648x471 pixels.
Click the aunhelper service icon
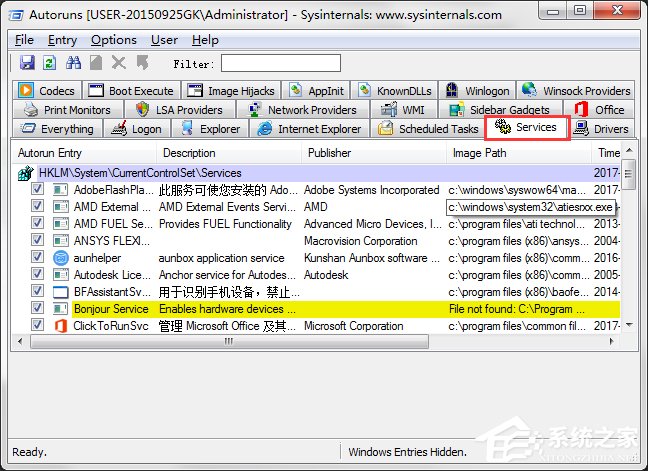60,257
